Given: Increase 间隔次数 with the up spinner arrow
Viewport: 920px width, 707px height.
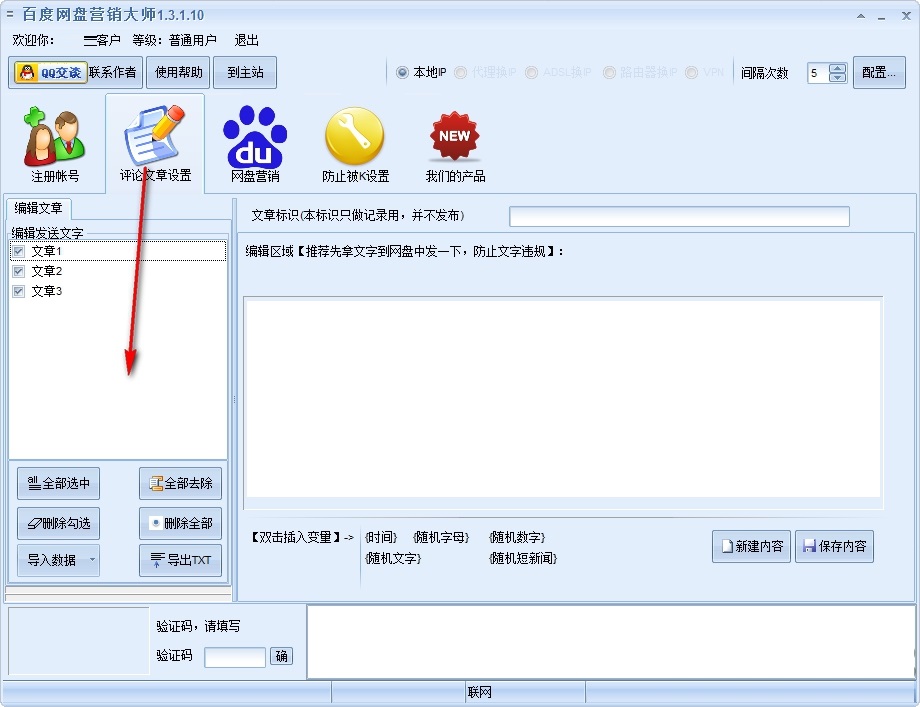Looking at the screenshot, I should [836, 67].
